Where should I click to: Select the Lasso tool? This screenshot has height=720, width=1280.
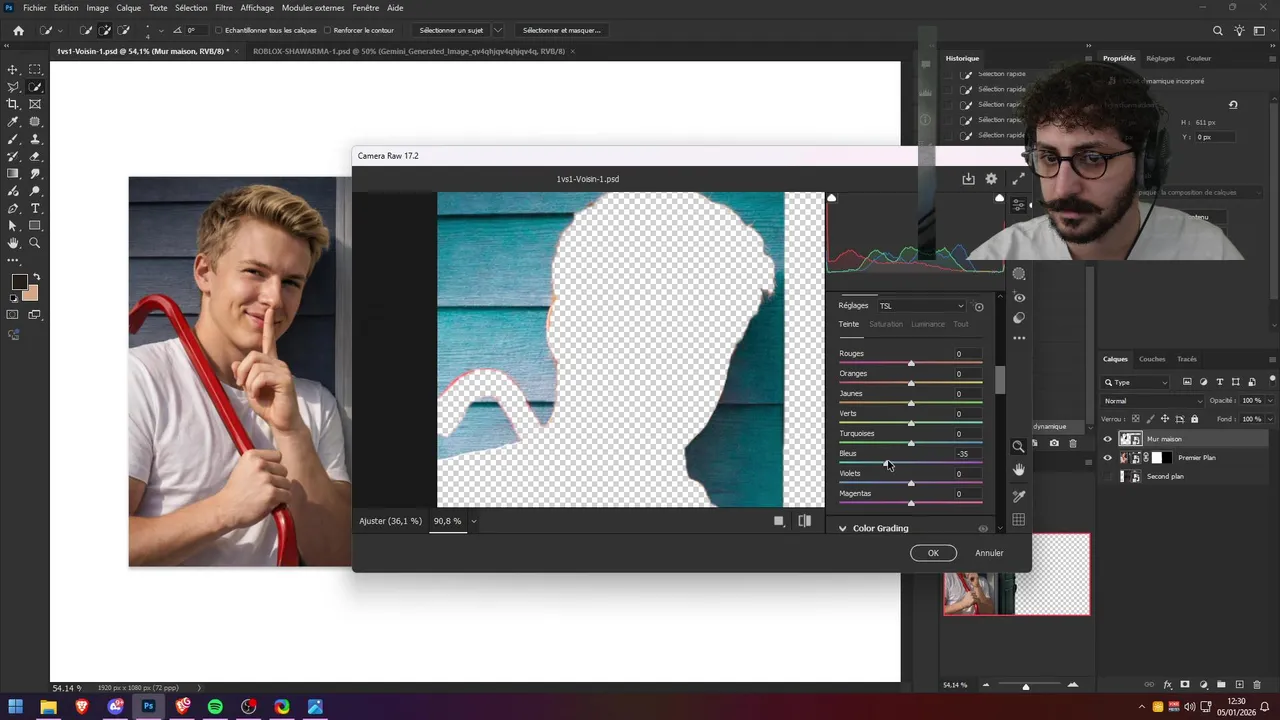[x=13, y=87]
